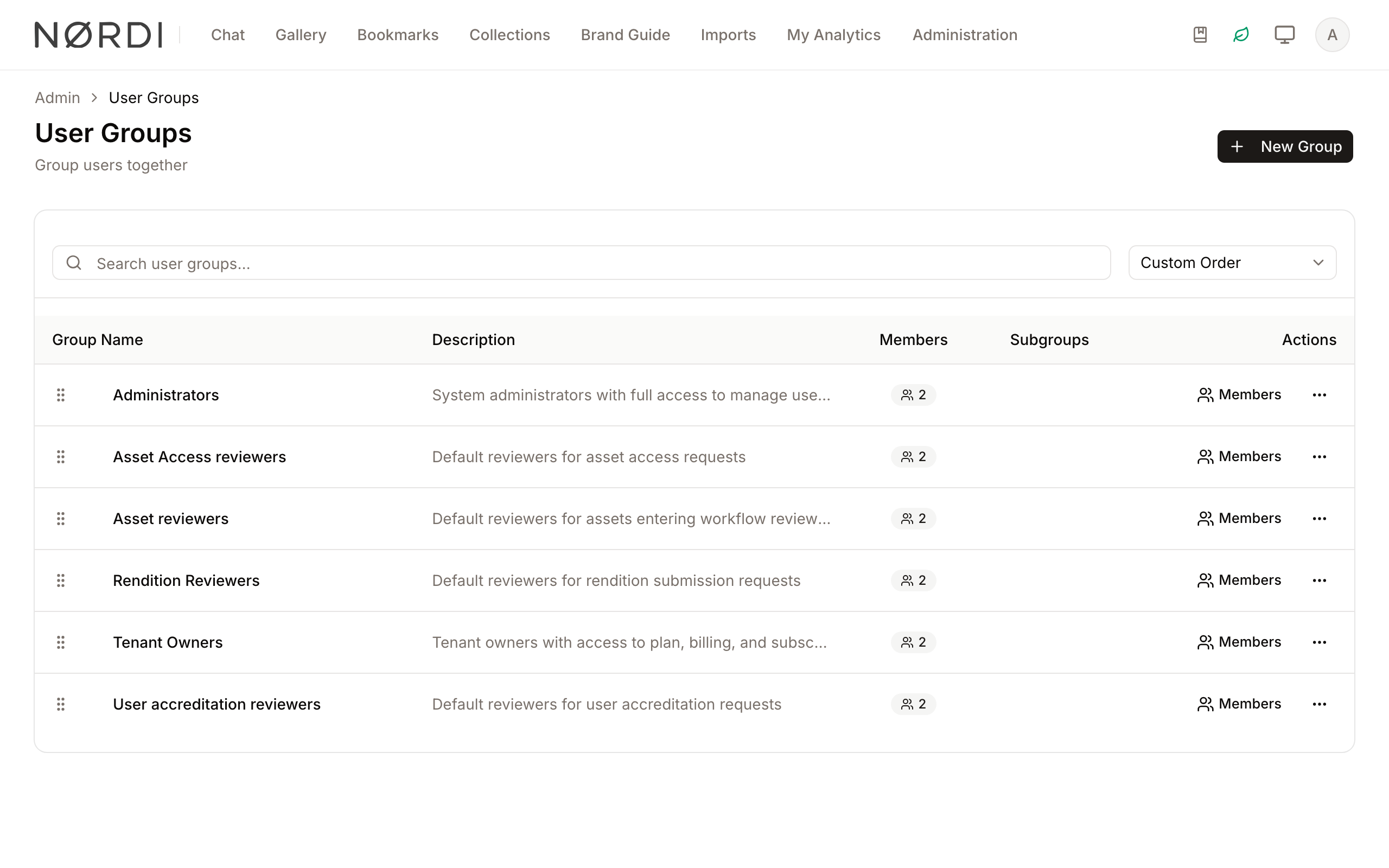Open more actions for Rendition Reviewers
The height and width of the screenshot is (868, 1389).
pos(1319,580)
